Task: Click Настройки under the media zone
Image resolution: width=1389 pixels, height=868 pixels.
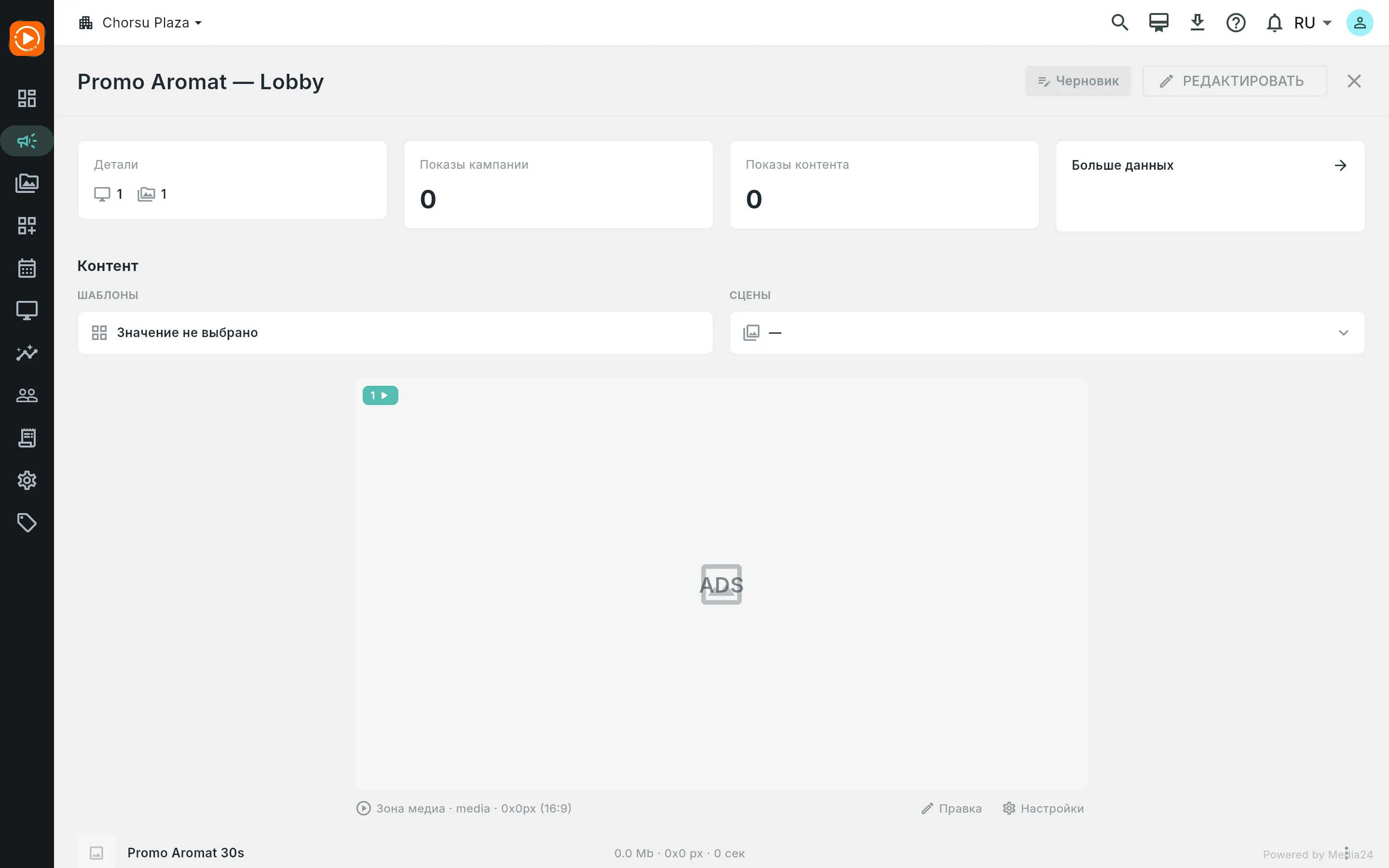Action: [1043, 808]
